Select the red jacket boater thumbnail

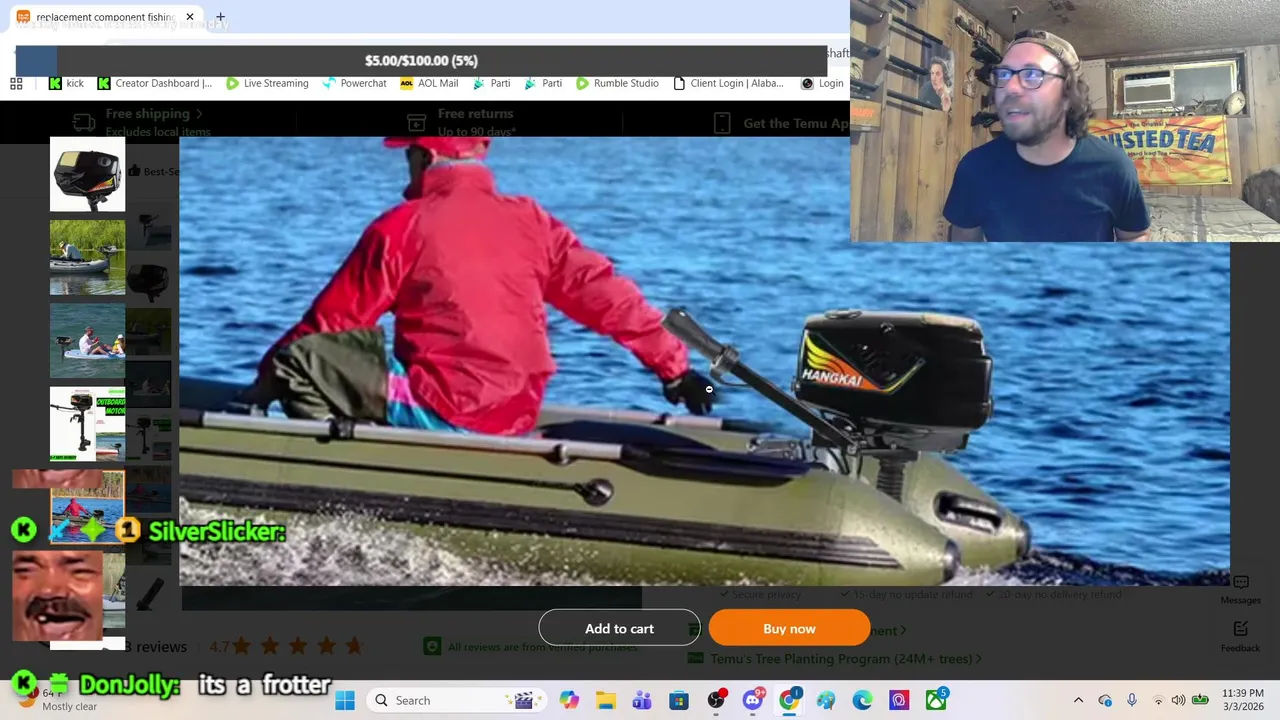pyautogui.click(x=88, y=507)
